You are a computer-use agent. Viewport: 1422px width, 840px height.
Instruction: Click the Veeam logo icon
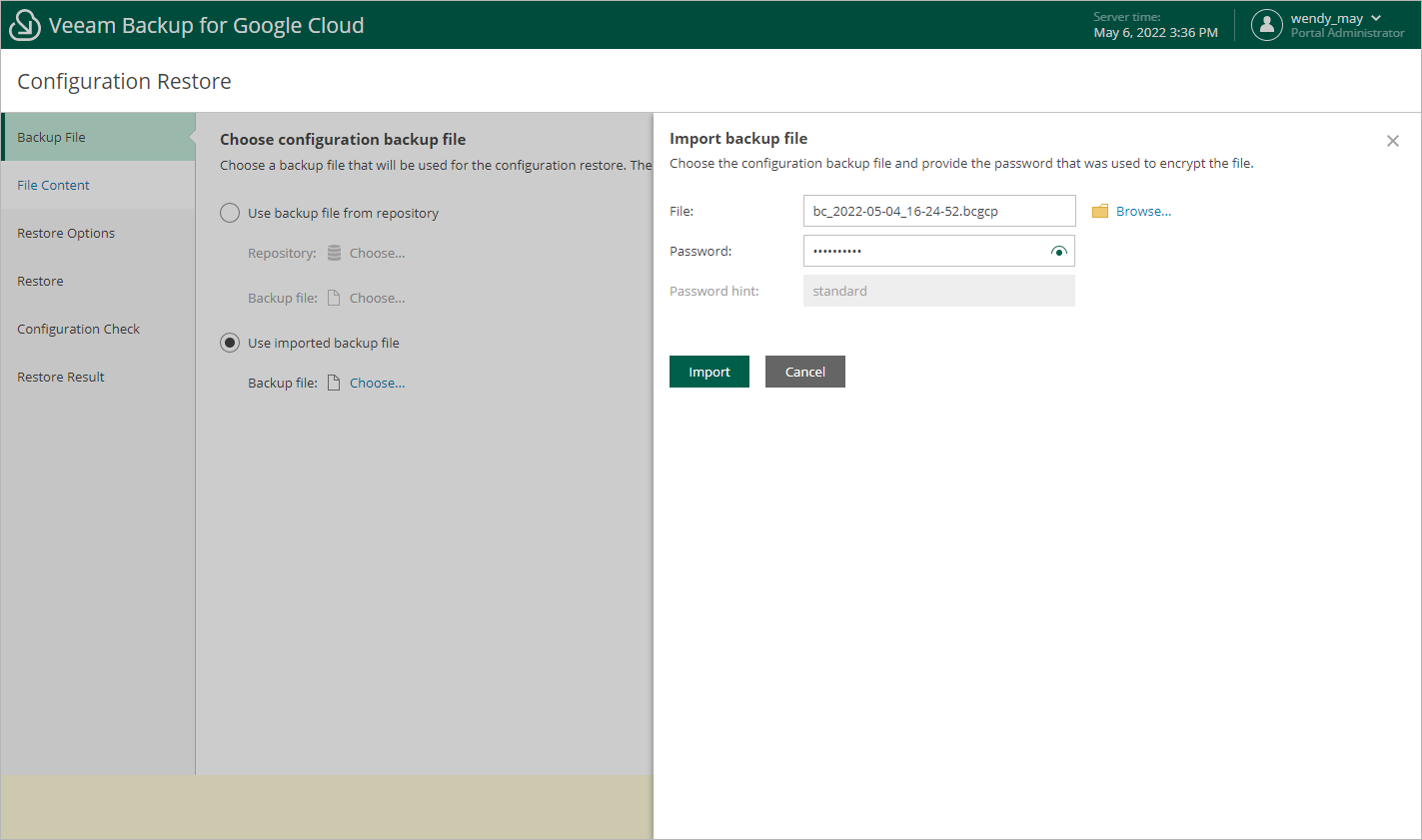(x=24, y=26)
